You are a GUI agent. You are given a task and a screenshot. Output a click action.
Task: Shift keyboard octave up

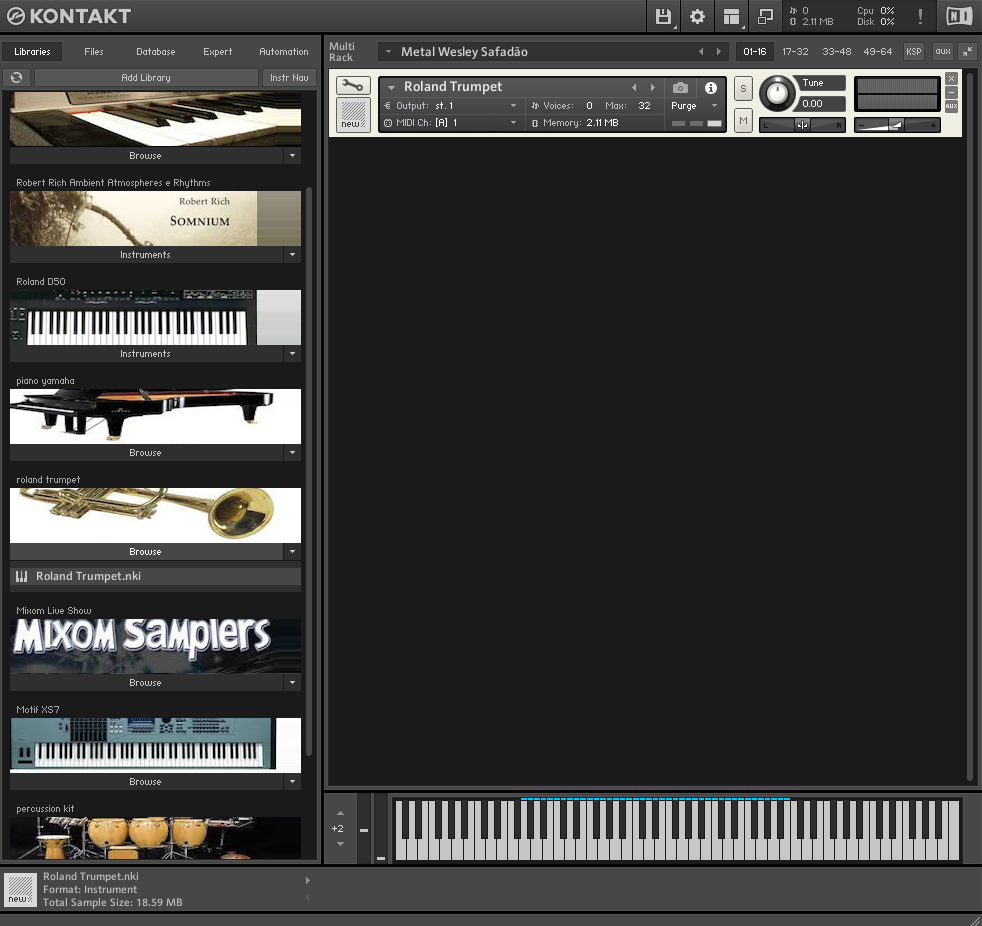tap(340, 813)
